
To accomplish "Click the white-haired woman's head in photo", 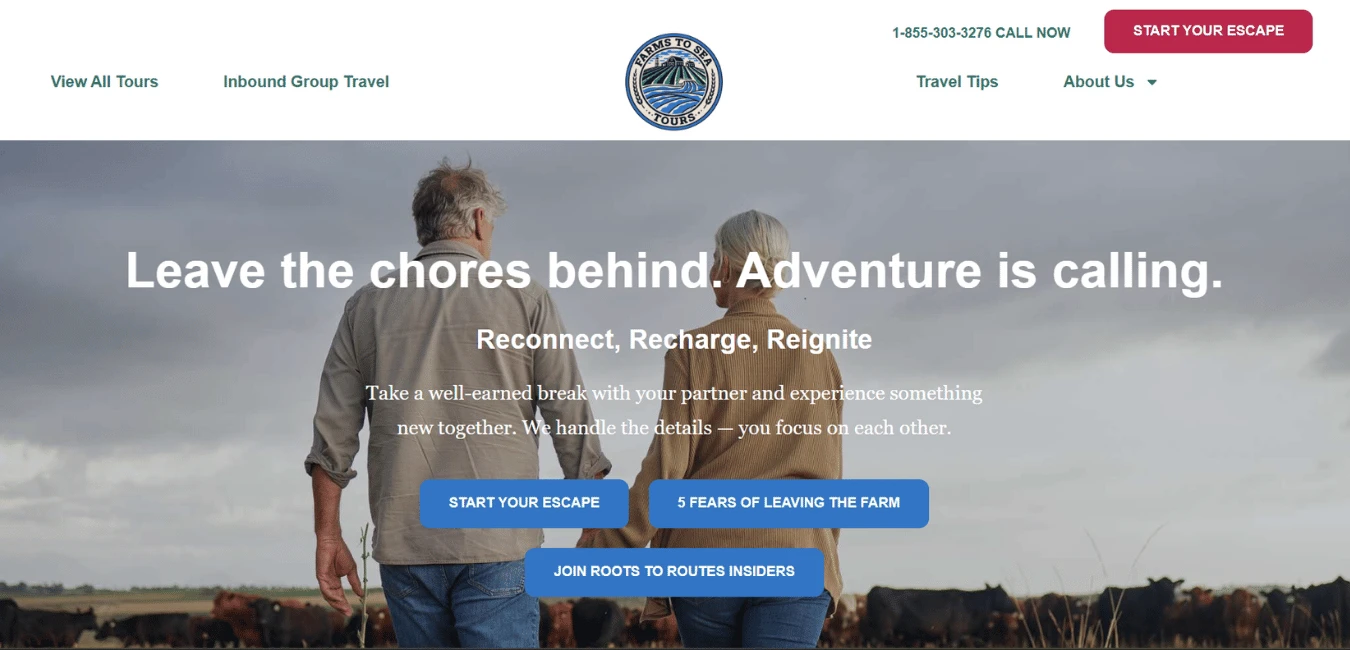I will pos(756,250).
